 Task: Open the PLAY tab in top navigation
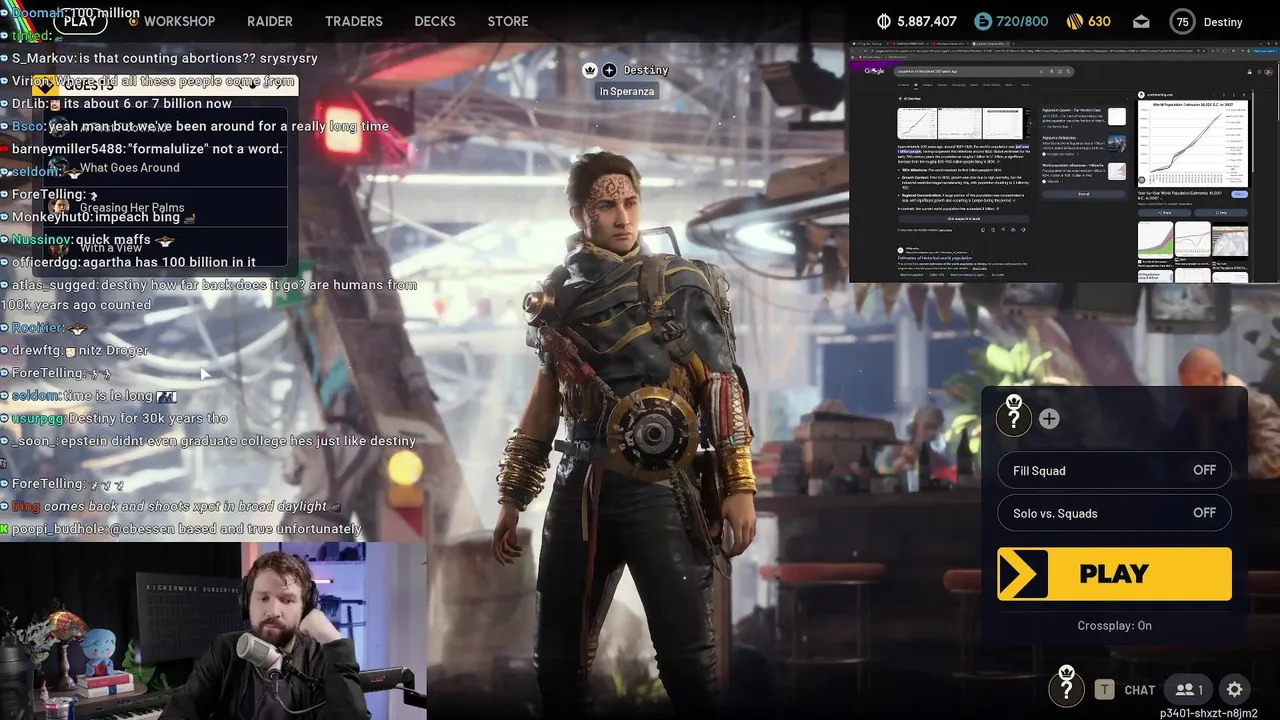(x=80, y=21)
